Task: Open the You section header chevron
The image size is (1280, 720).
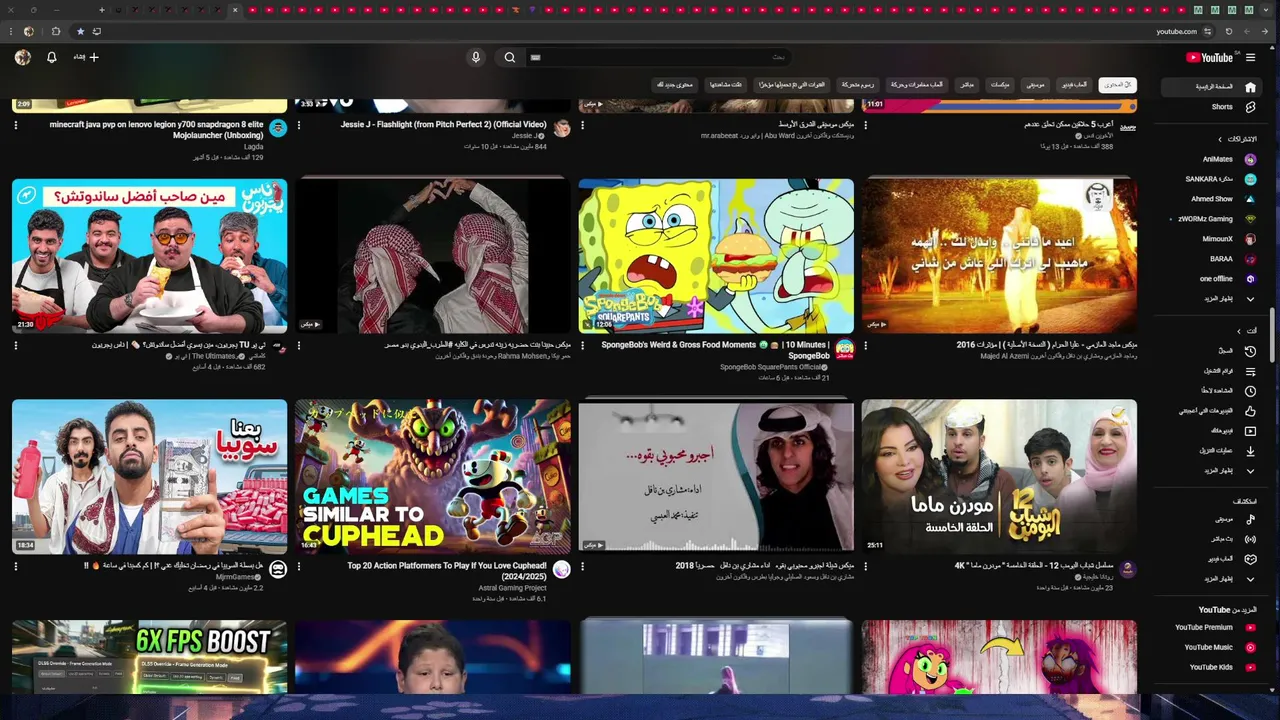Action: coord(1239,331)
